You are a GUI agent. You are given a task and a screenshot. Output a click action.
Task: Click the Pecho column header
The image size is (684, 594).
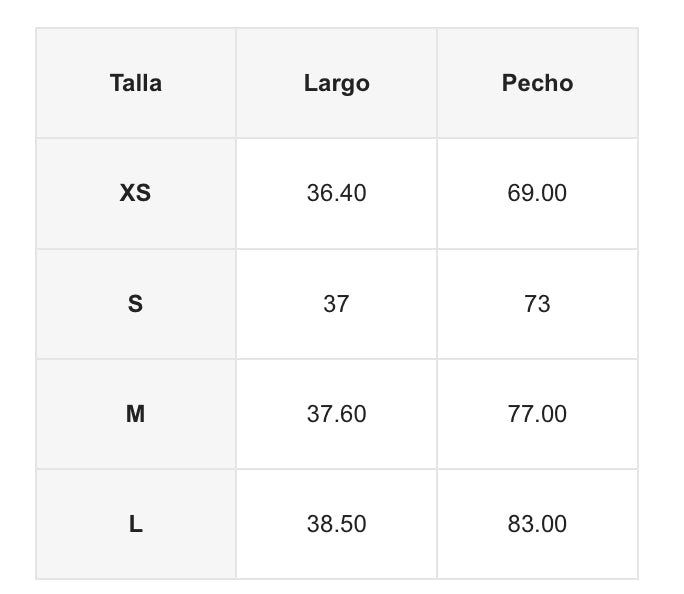[x=537, y=83]
